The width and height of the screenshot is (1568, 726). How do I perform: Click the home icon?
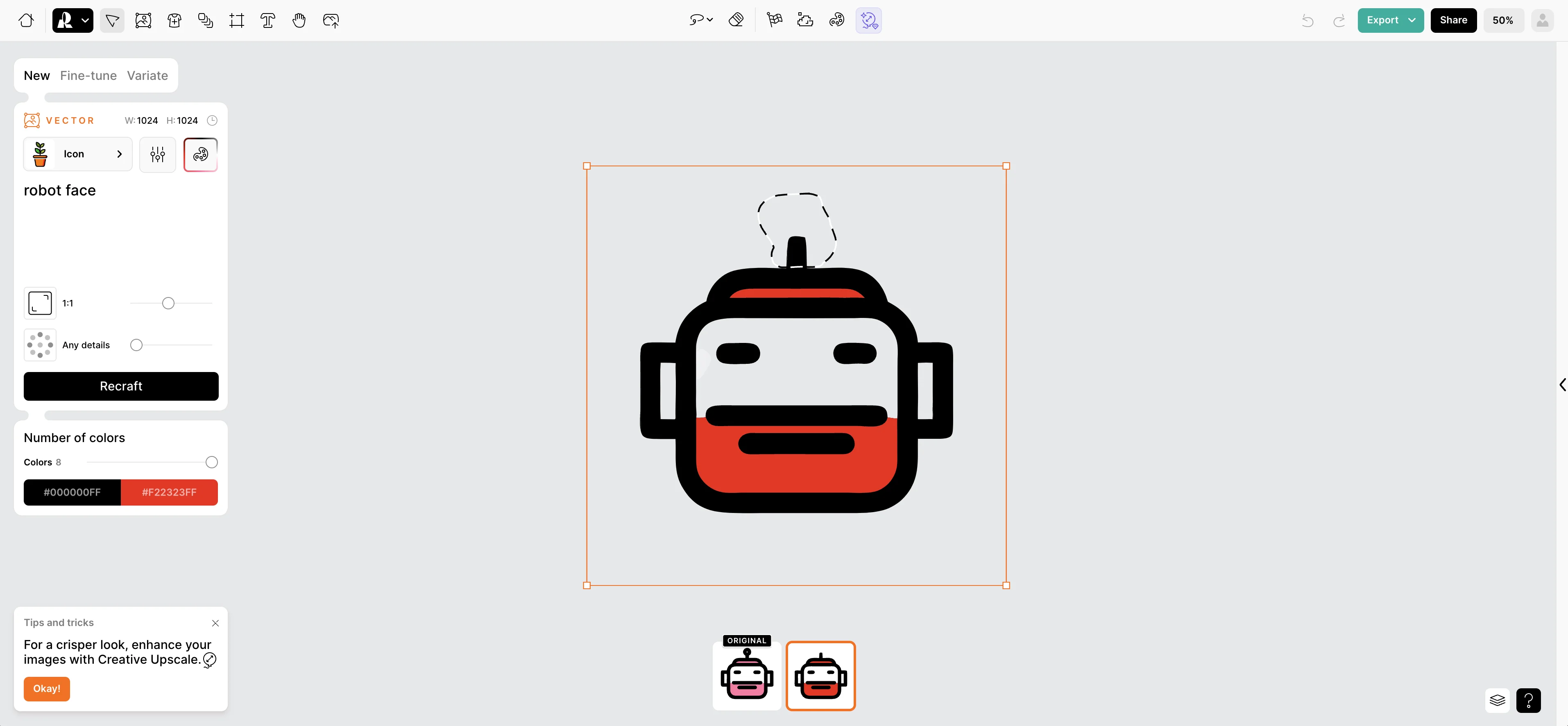[26, 20]
